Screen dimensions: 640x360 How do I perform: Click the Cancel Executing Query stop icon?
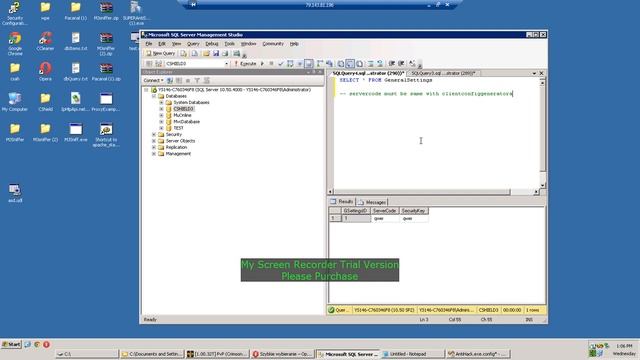[x=271, y=64]
